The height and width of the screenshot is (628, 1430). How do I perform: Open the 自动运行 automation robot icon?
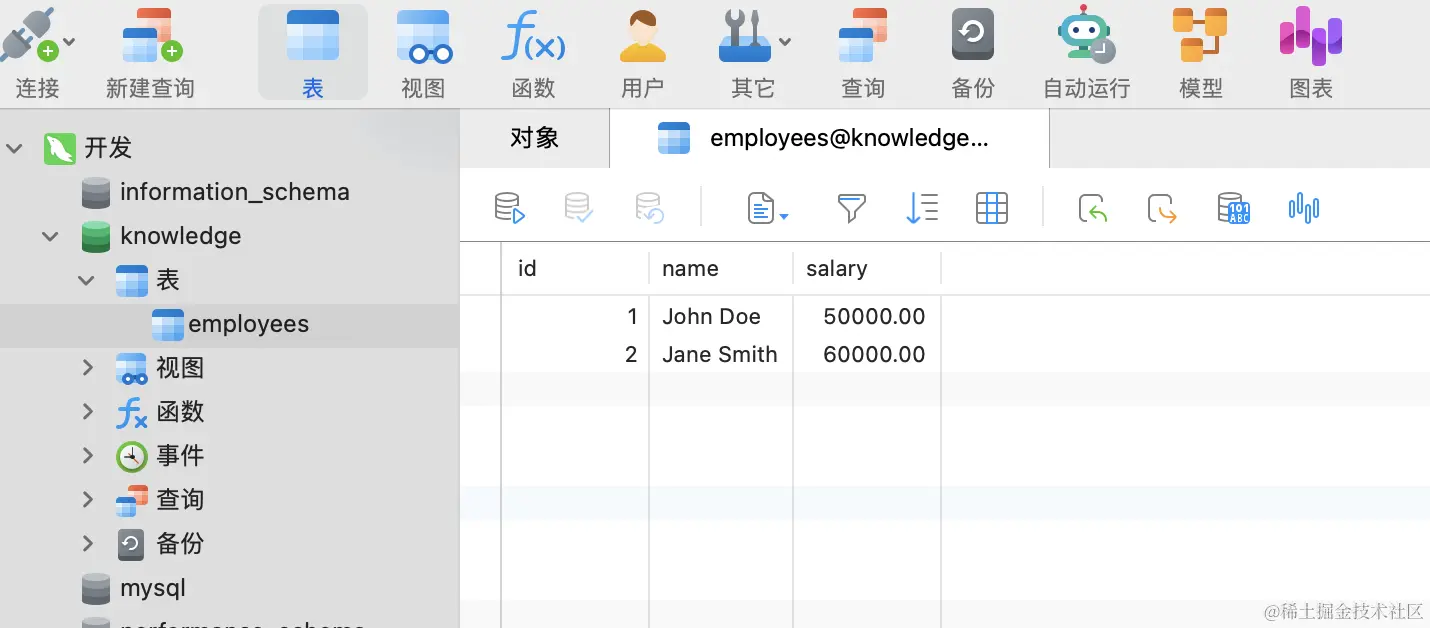tap(1087, 36)
